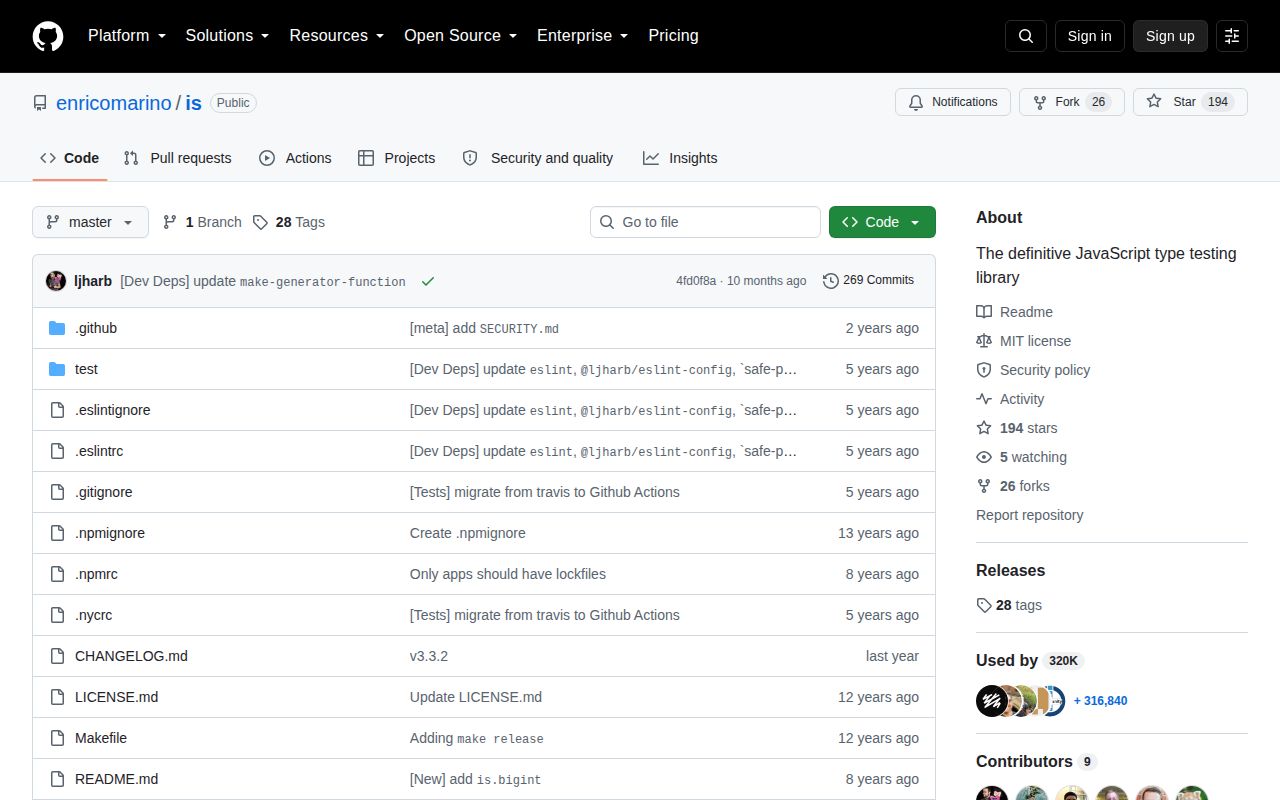Open the CHANGELOG.md file

[x=131, y=656]
